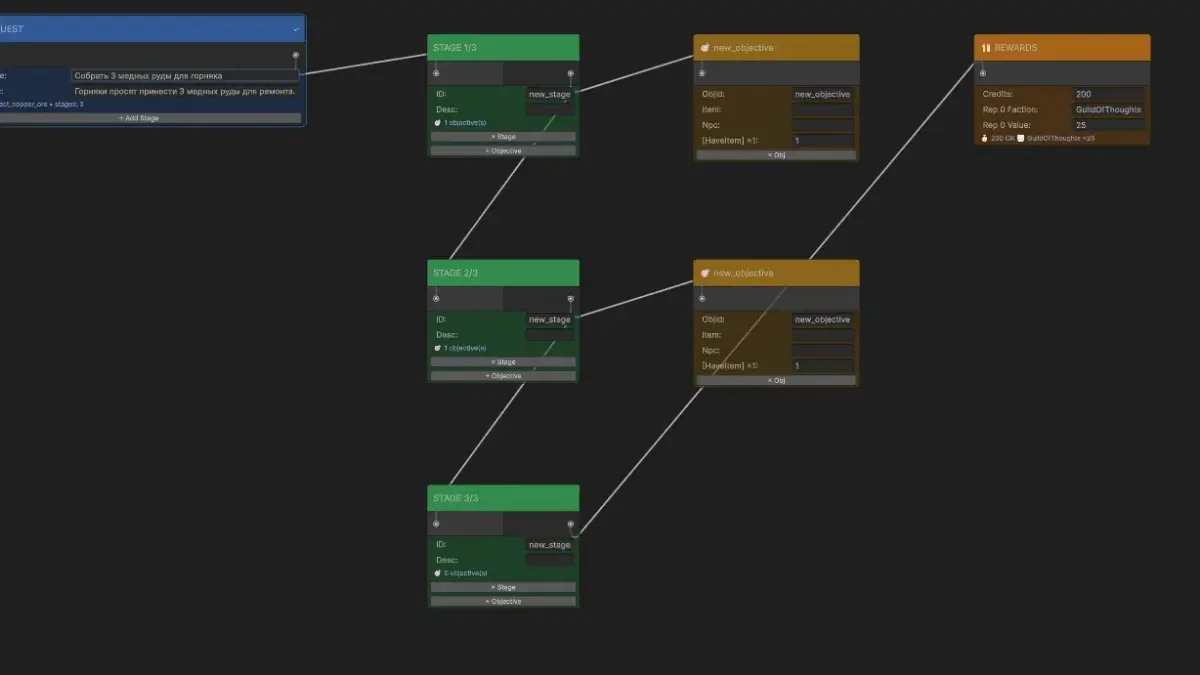This screenshot has height=675, width=1200.
Task: Click the Credits field showing 200
Action: 1108,94
